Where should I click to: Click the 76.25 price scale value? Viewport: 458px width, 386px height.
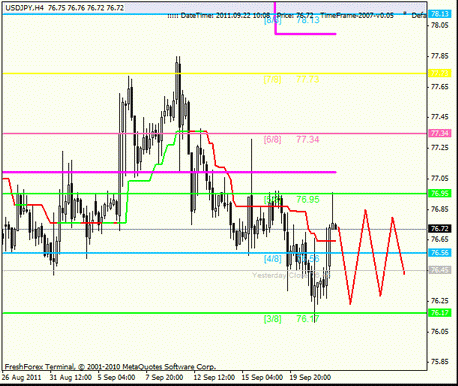coord(440,301)
